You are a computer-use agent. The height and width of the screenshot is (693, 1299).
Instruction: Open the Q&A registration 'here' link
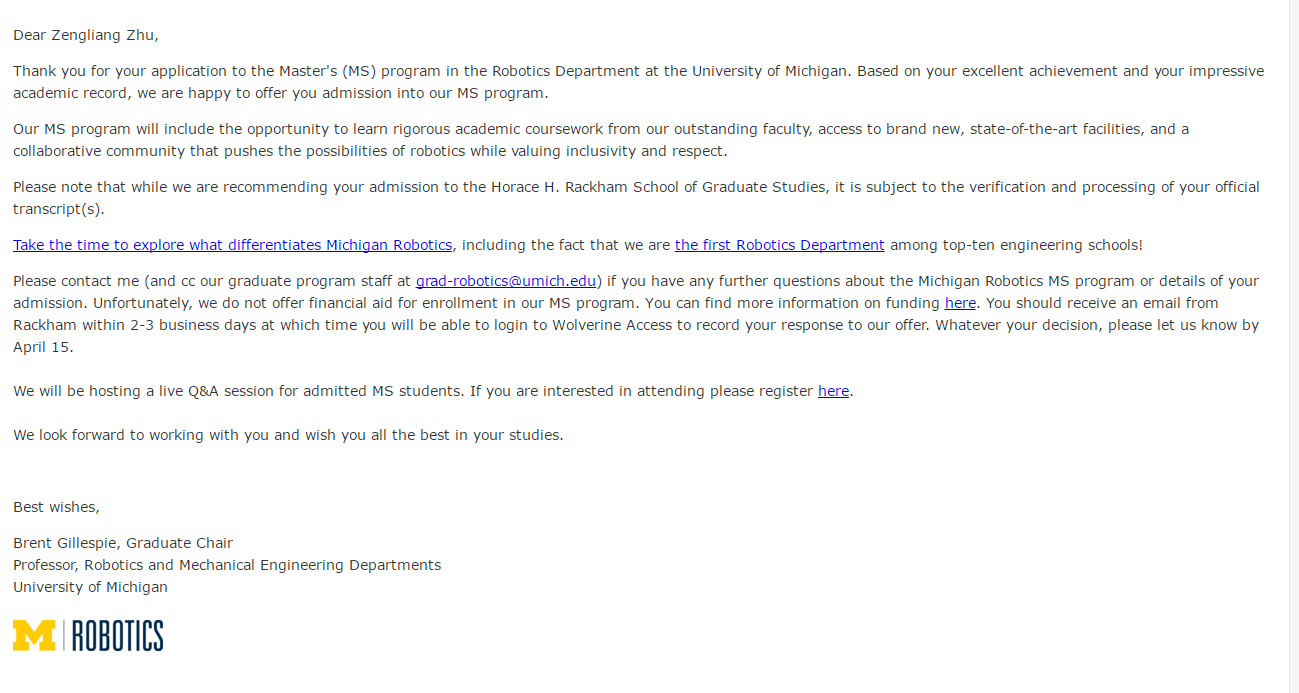click(833, 391)
